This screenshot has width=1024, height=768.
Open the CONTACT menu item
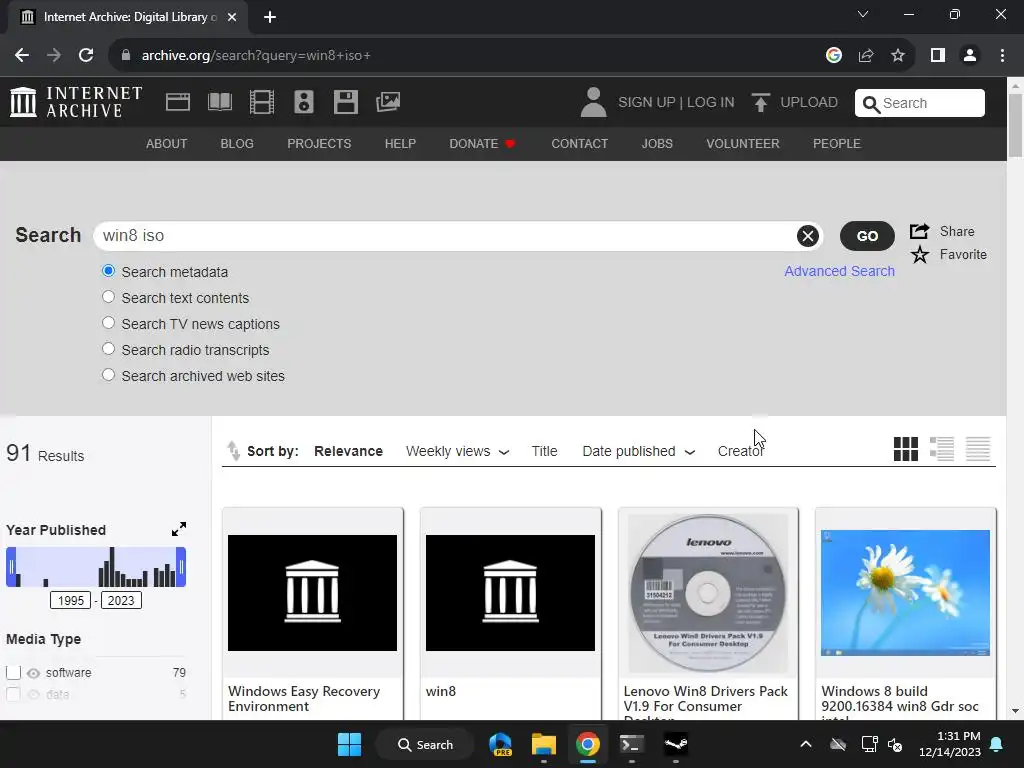(579, 144)
